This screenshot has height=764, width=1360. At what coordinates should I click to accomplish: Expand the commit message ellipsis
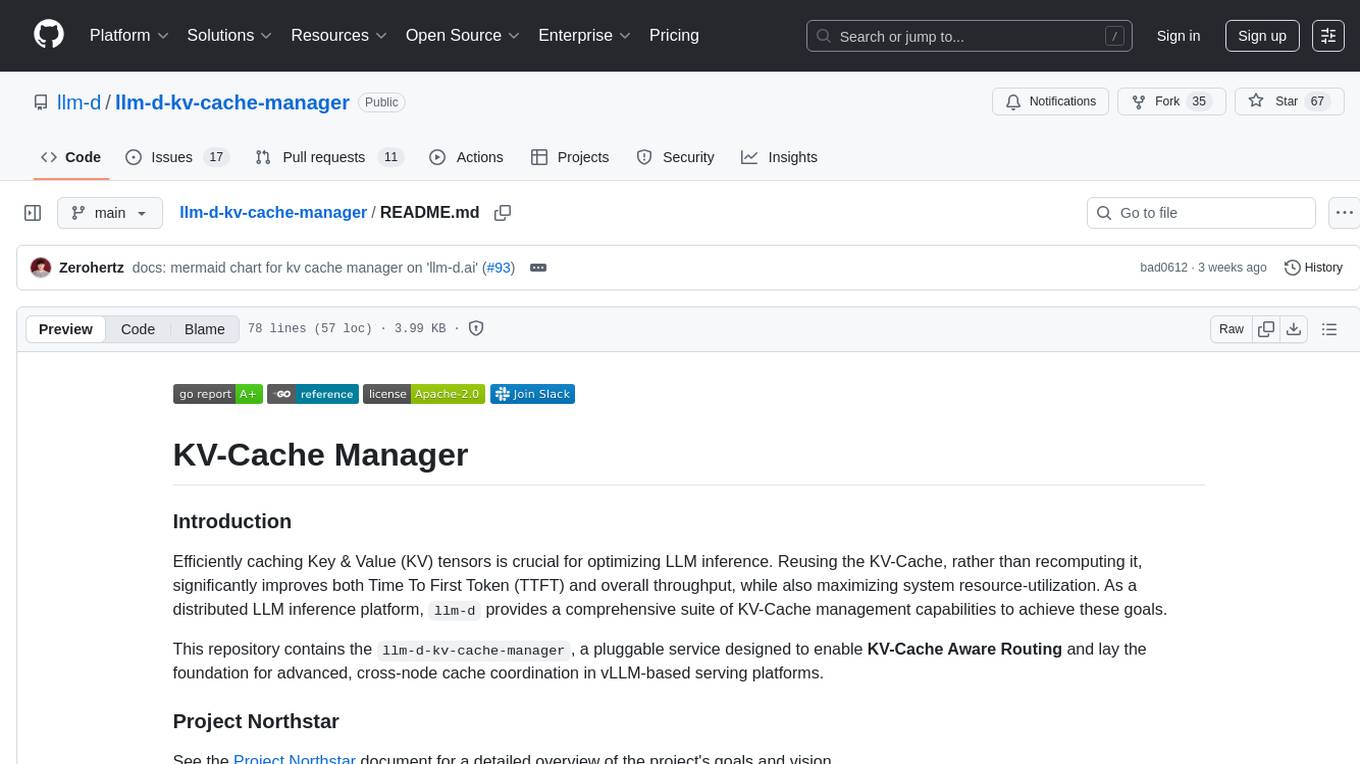click(x=538, y=267)
